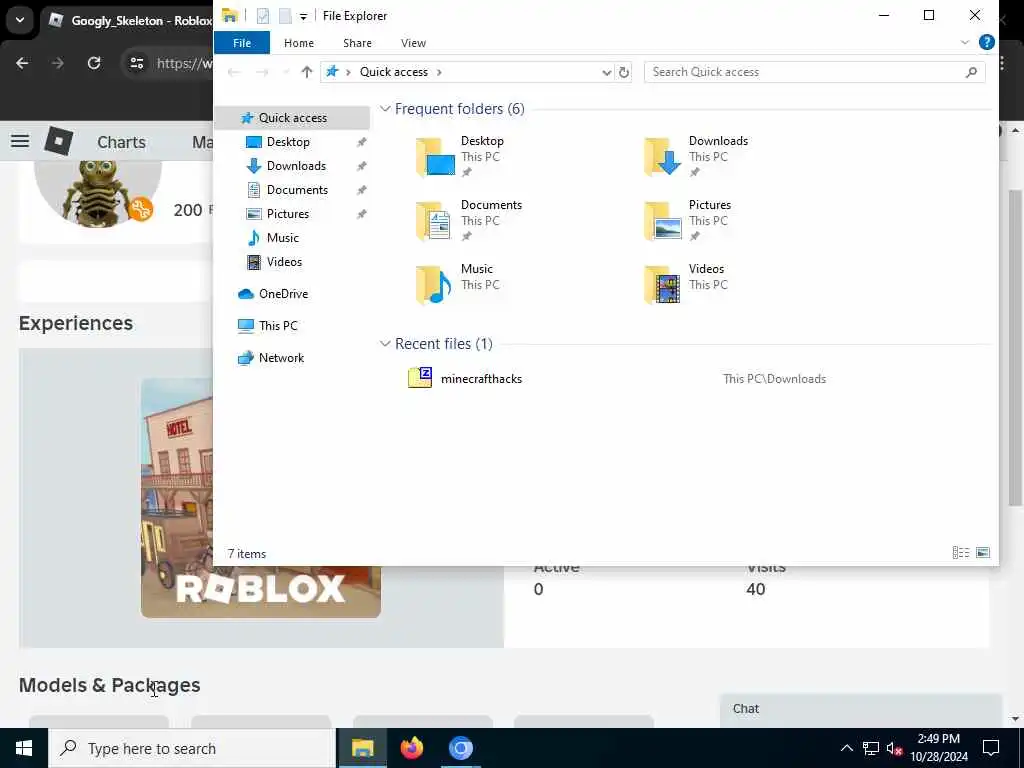Click the Back arrow in File Explorer
Screen dimensions: 1024x768
[x=234, y=72]
